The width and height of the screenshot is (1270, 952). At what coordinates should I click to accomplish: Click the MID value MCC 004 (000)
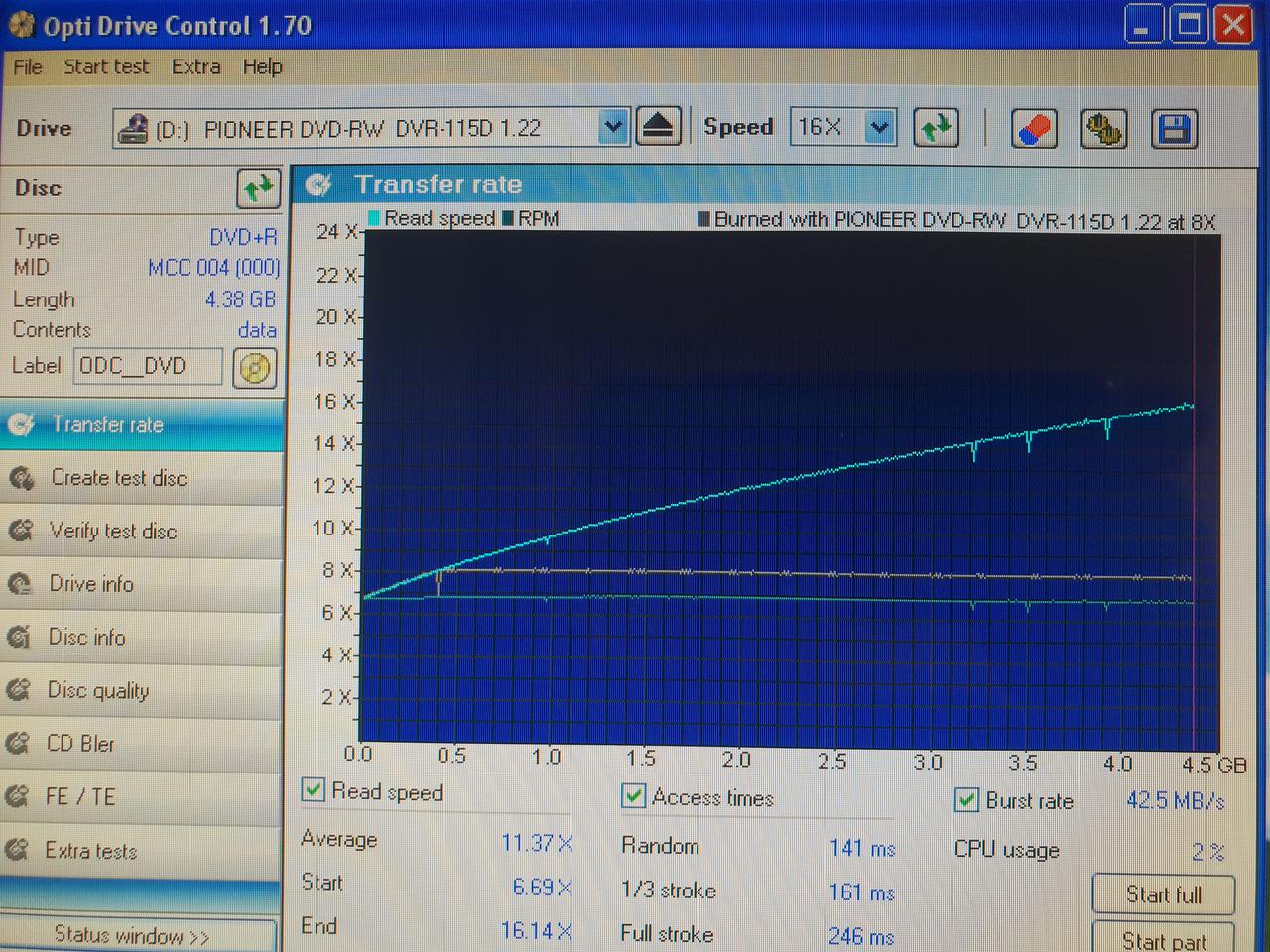(213, 268)
